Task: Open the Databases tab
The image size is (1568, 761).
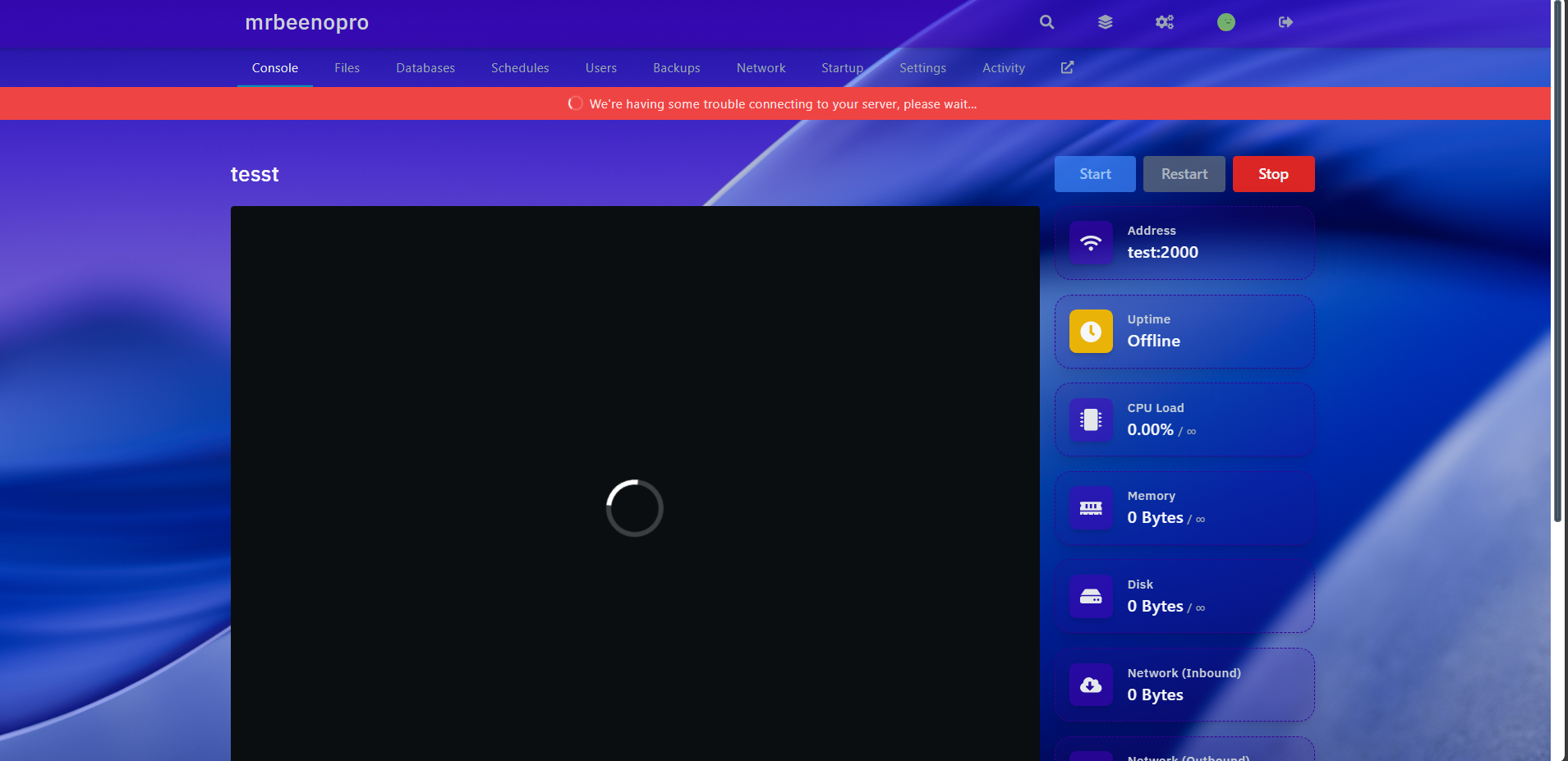Action: click(425, 68)
